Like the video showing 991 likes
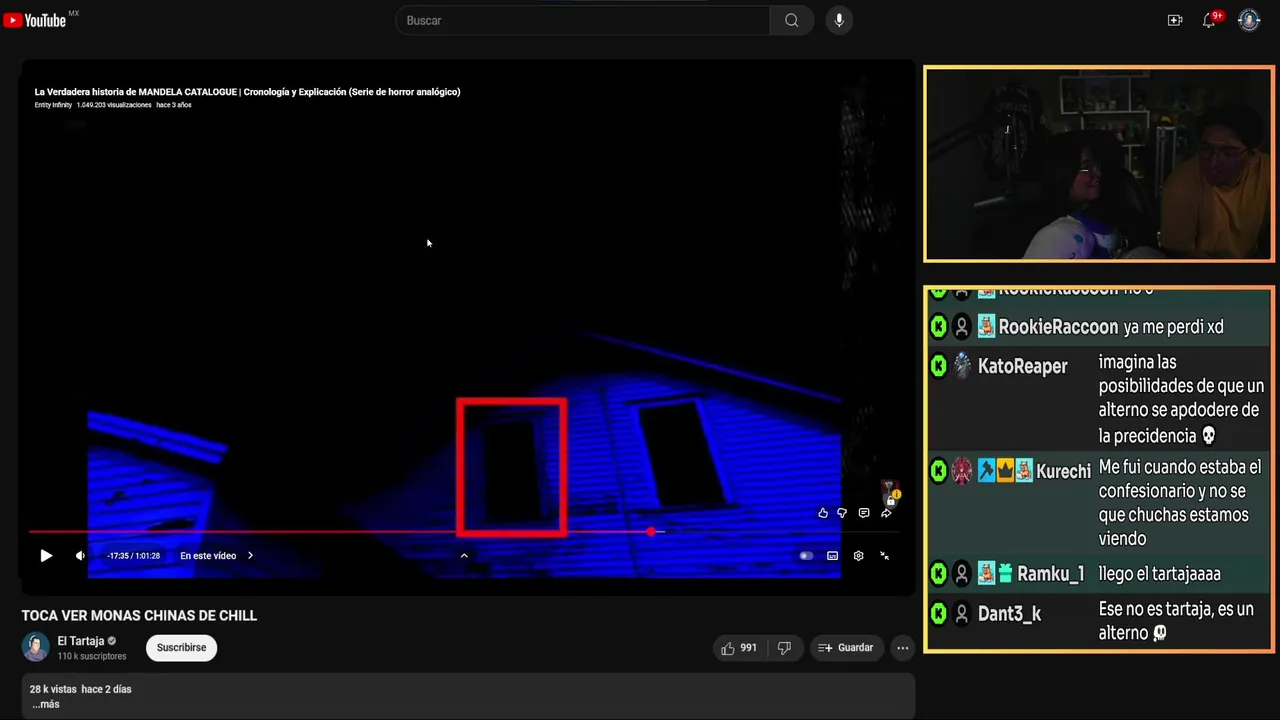 click(x=739, y=648)
